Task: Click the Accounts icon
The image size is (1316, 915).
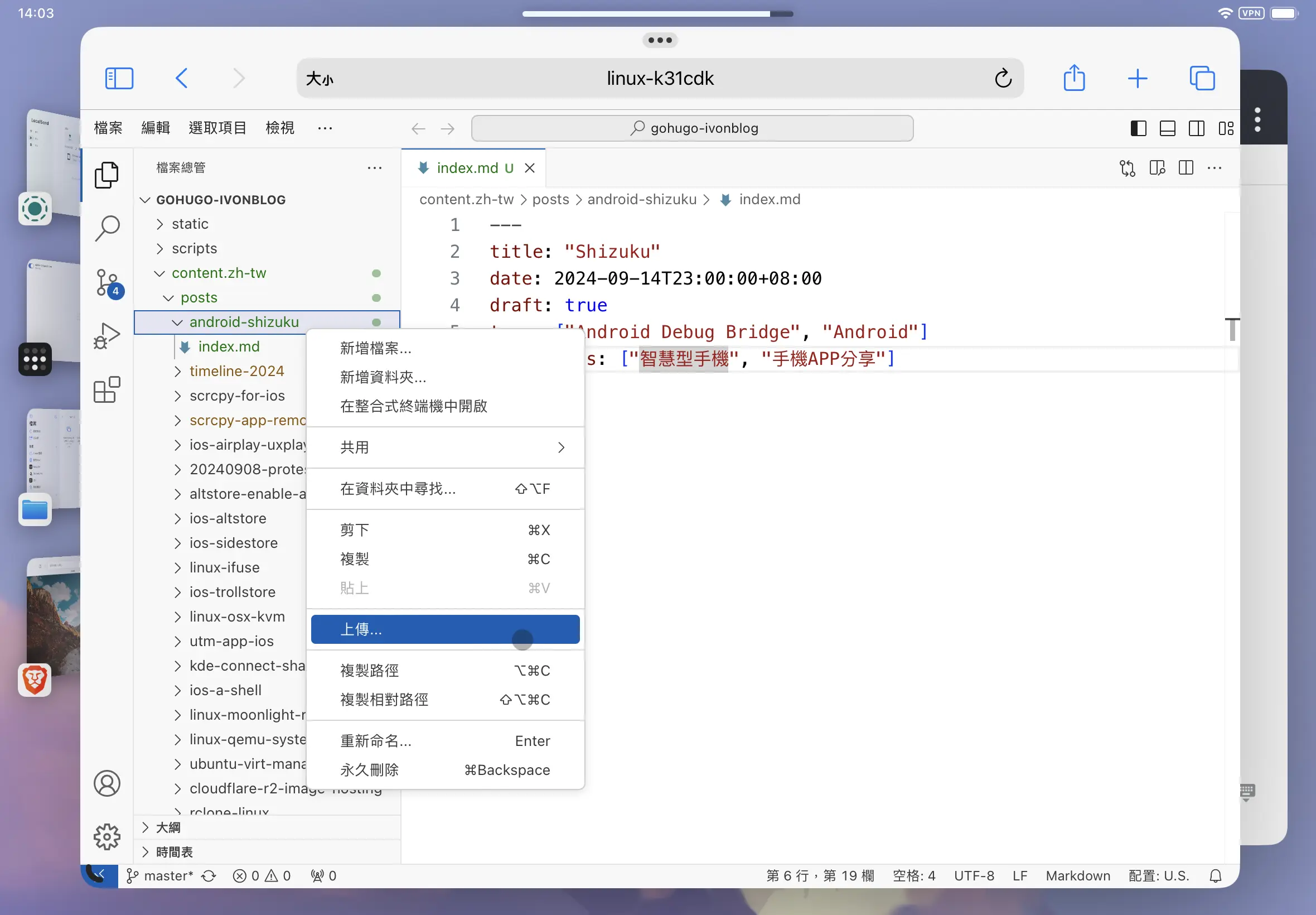Action: point(107,784)
